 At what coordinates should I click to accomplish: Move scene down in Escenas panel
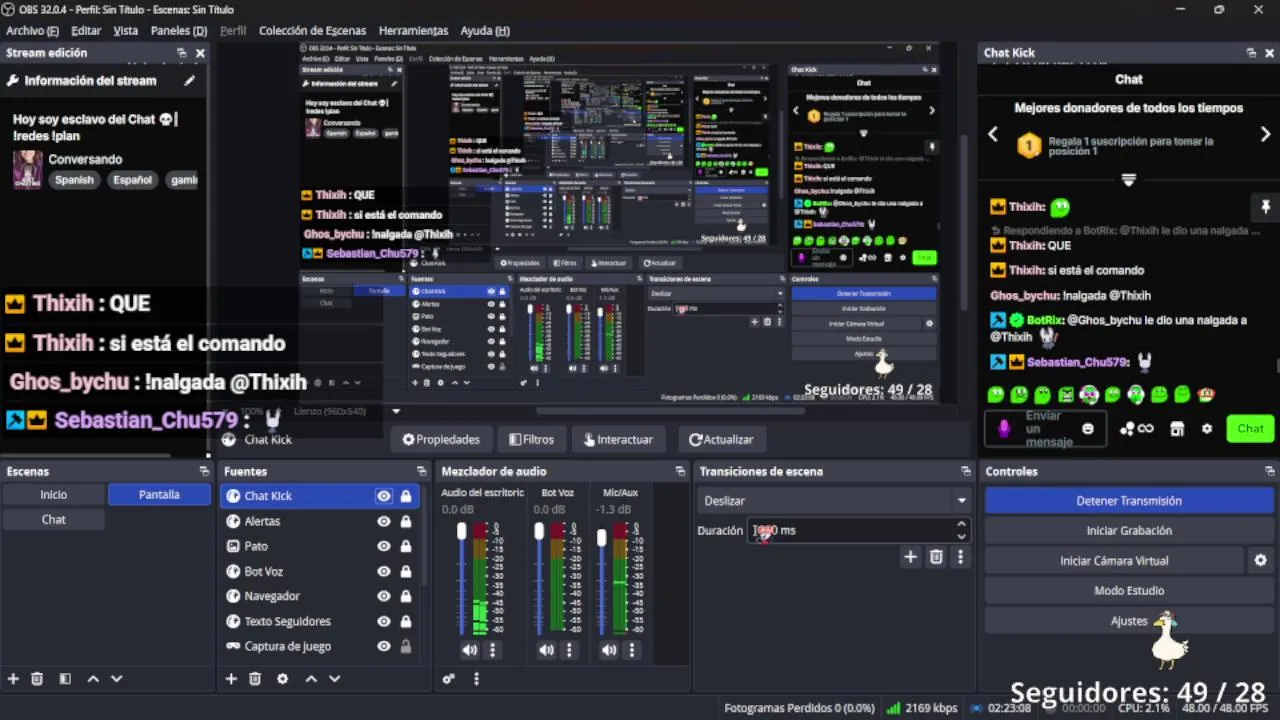click(116, 678)
